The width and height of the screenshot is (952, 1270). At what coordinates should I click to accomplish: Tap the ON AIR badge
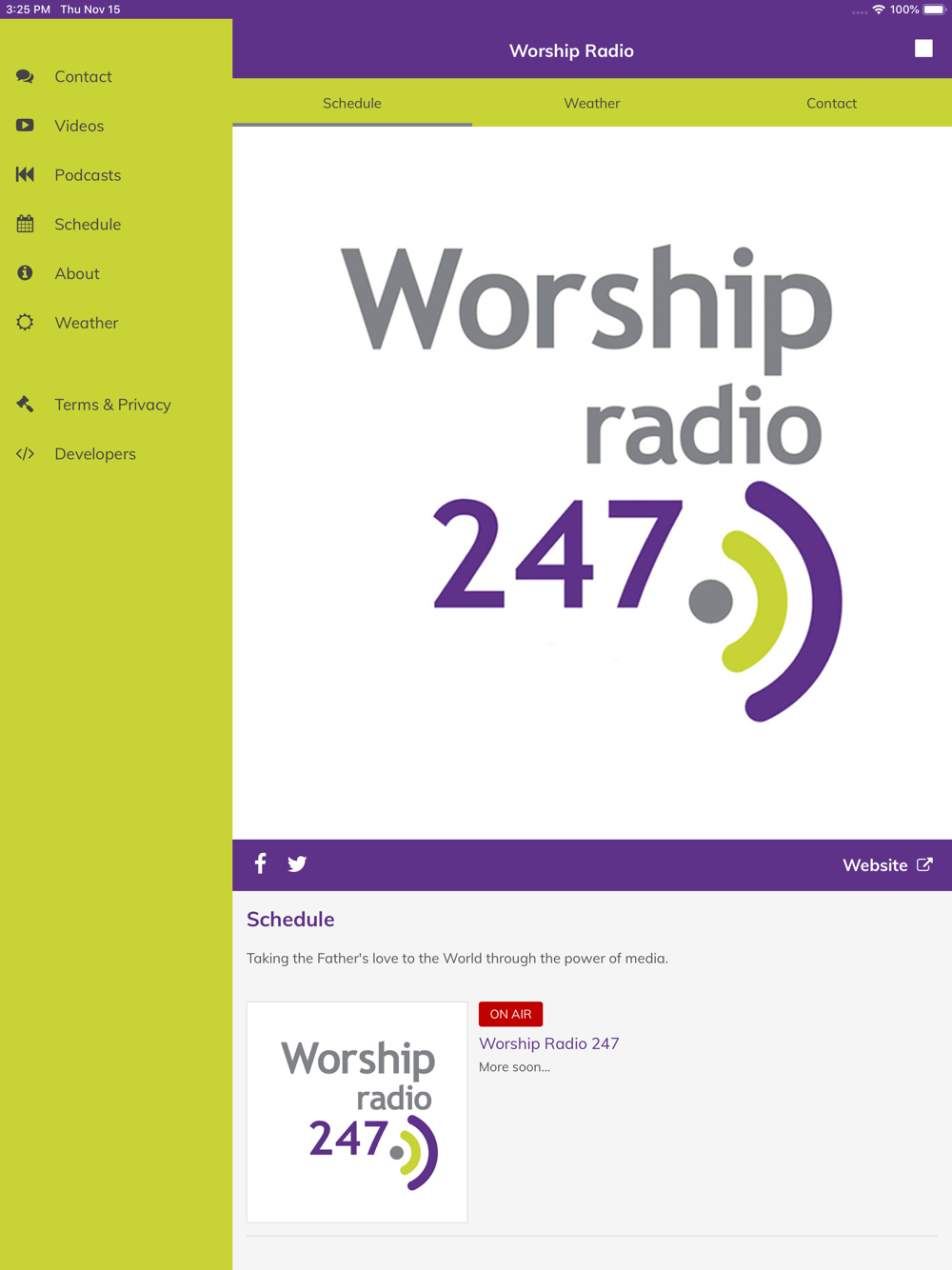[510, 1014]
